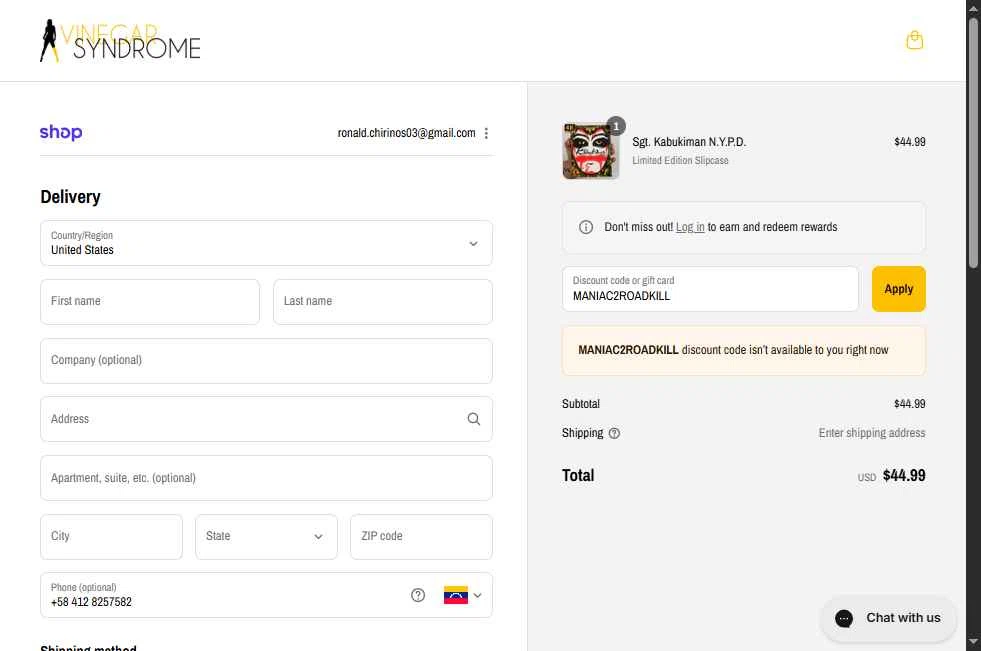Click the Enter shipping address text
This screenshot has width=981, height=651.
point(872,433)
